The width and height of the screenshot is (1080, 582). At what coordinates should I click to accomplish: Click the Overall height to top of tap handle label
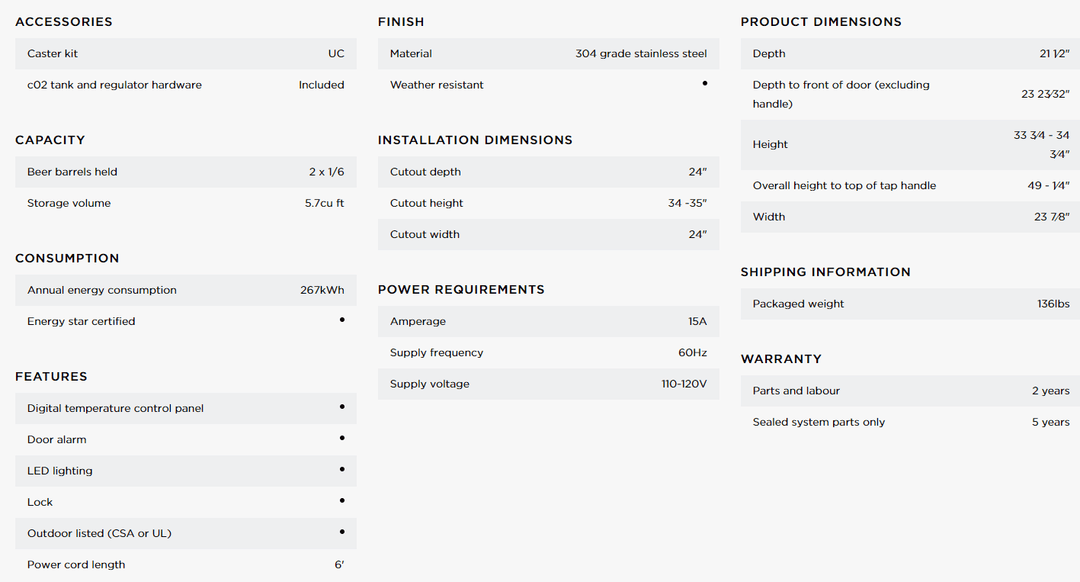click(844, 186)
